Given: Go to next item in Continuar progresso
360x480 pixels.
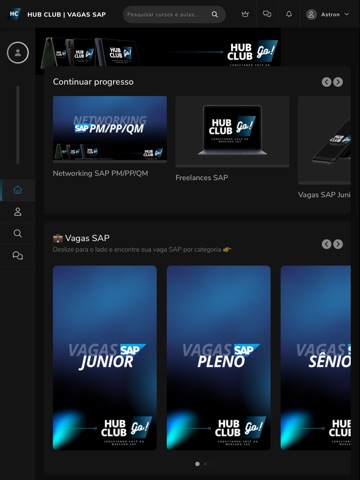Looking at the screenshot, I should click(x=338, y=82).
